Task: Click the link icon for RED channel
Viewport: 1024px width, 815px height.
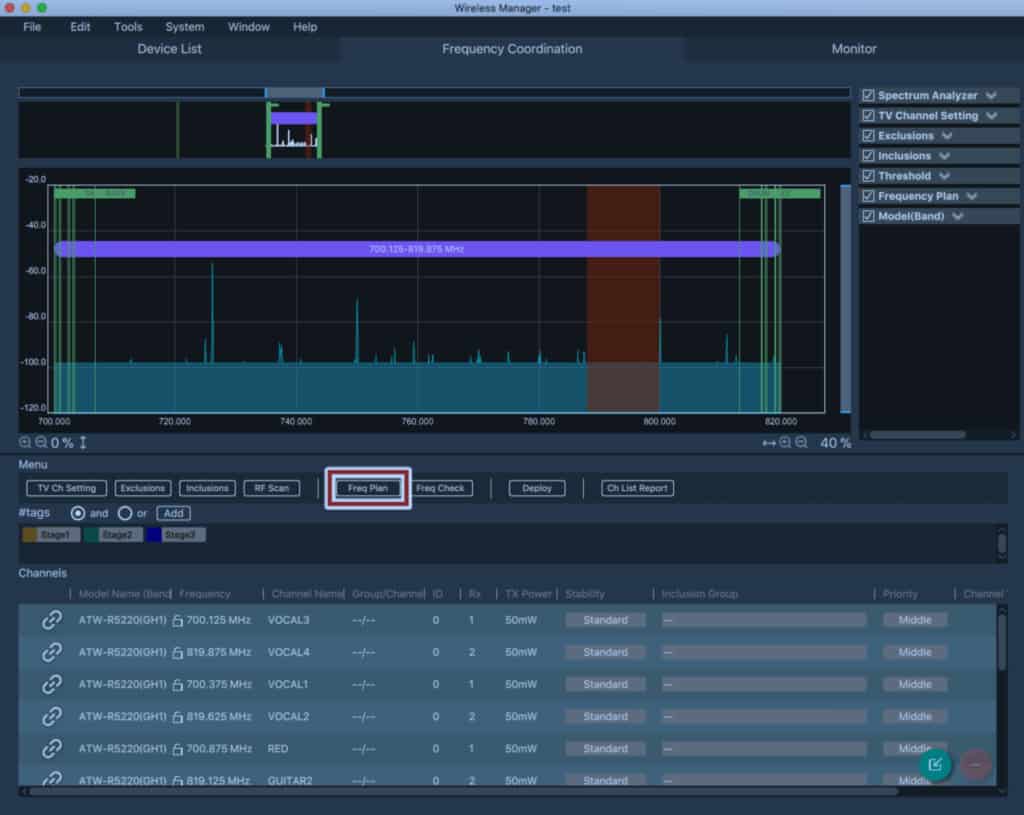Action: point(52,748)
